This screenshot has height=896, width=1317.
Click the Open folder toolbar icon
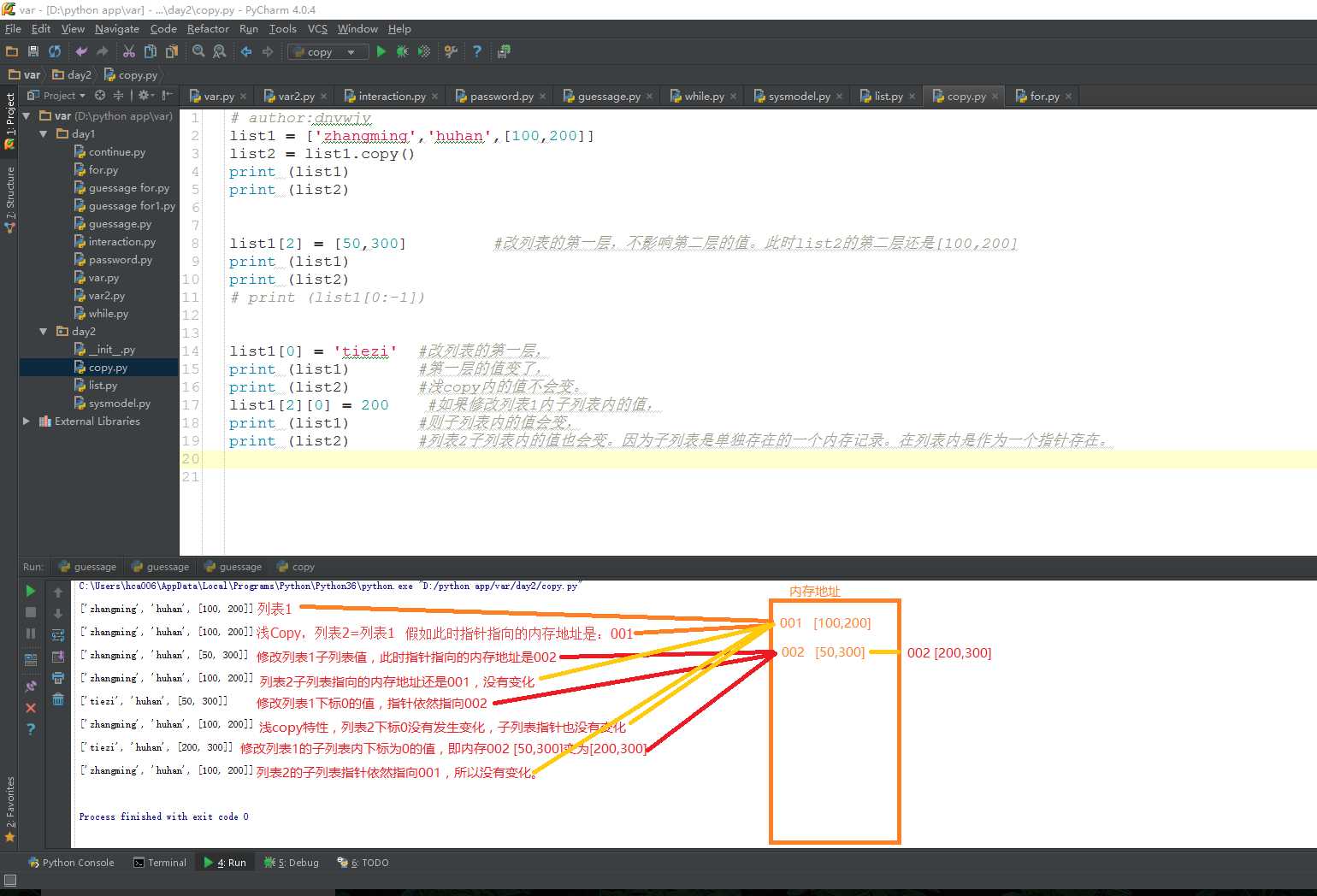click(x=12, y=51)
